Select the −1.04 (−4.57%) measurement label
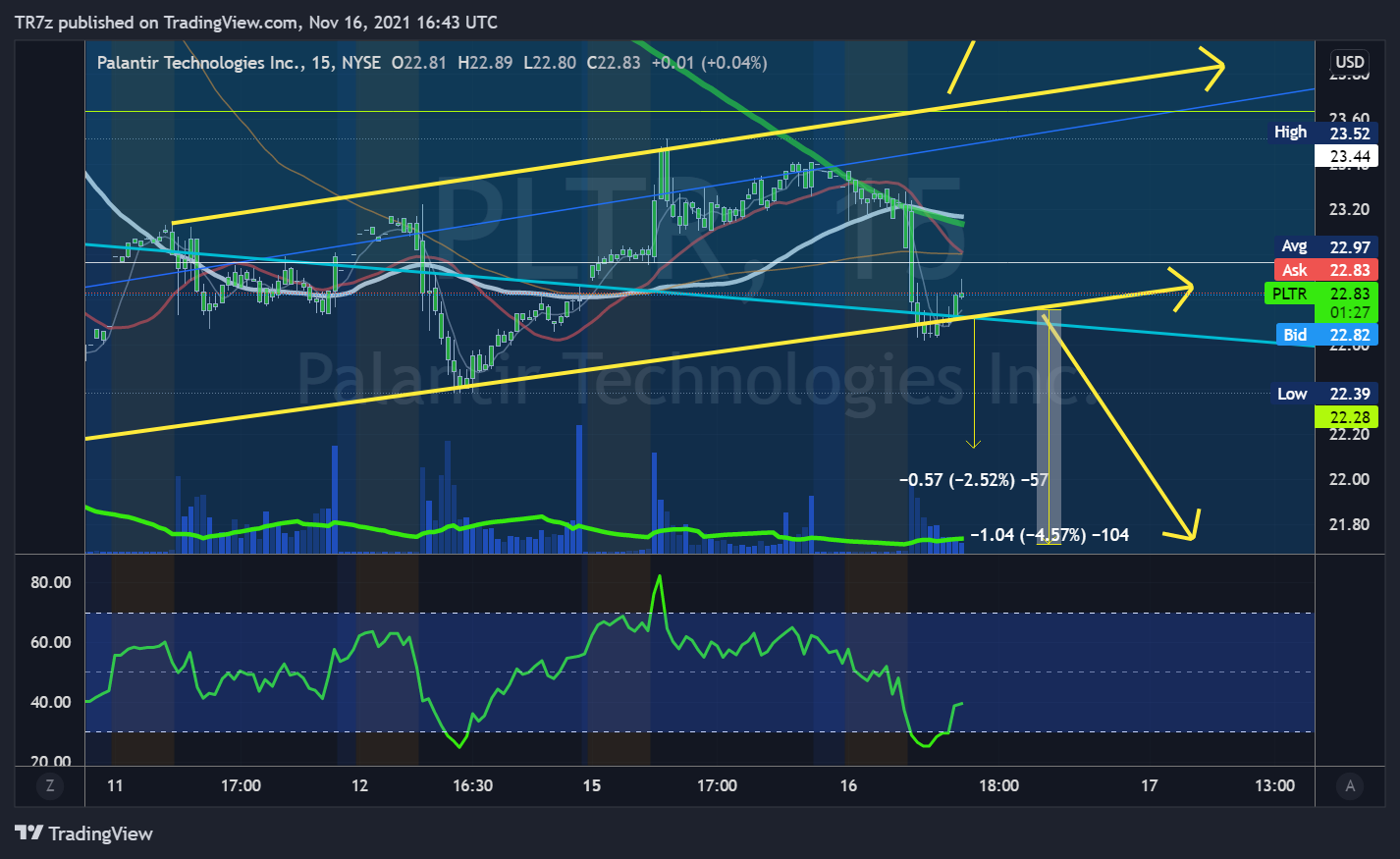This screenshot has height=859, width=1400. 1050,535
